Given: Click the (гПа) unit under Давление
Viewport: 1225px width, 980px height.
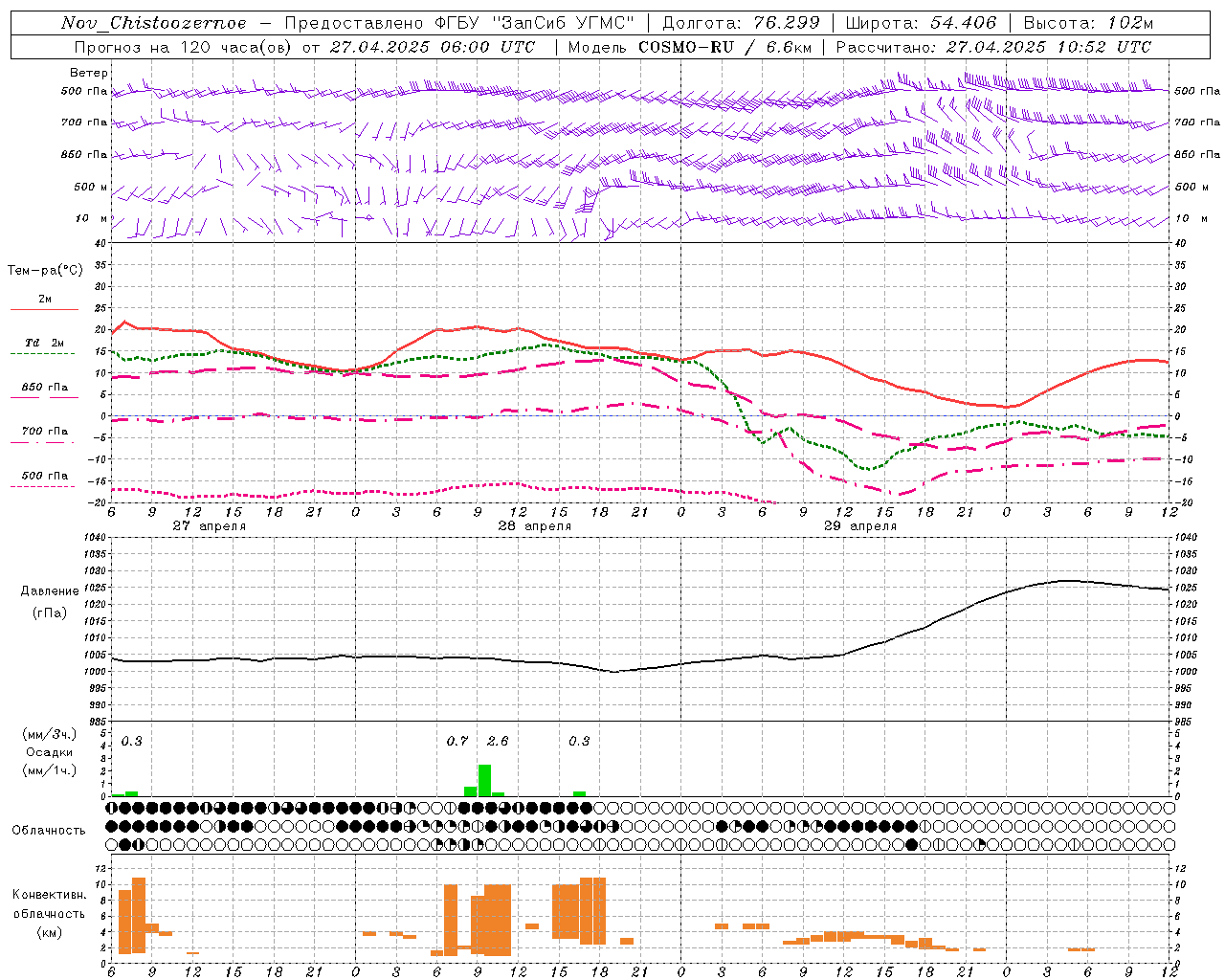Looking at the screenshot, I should point(50,613).
